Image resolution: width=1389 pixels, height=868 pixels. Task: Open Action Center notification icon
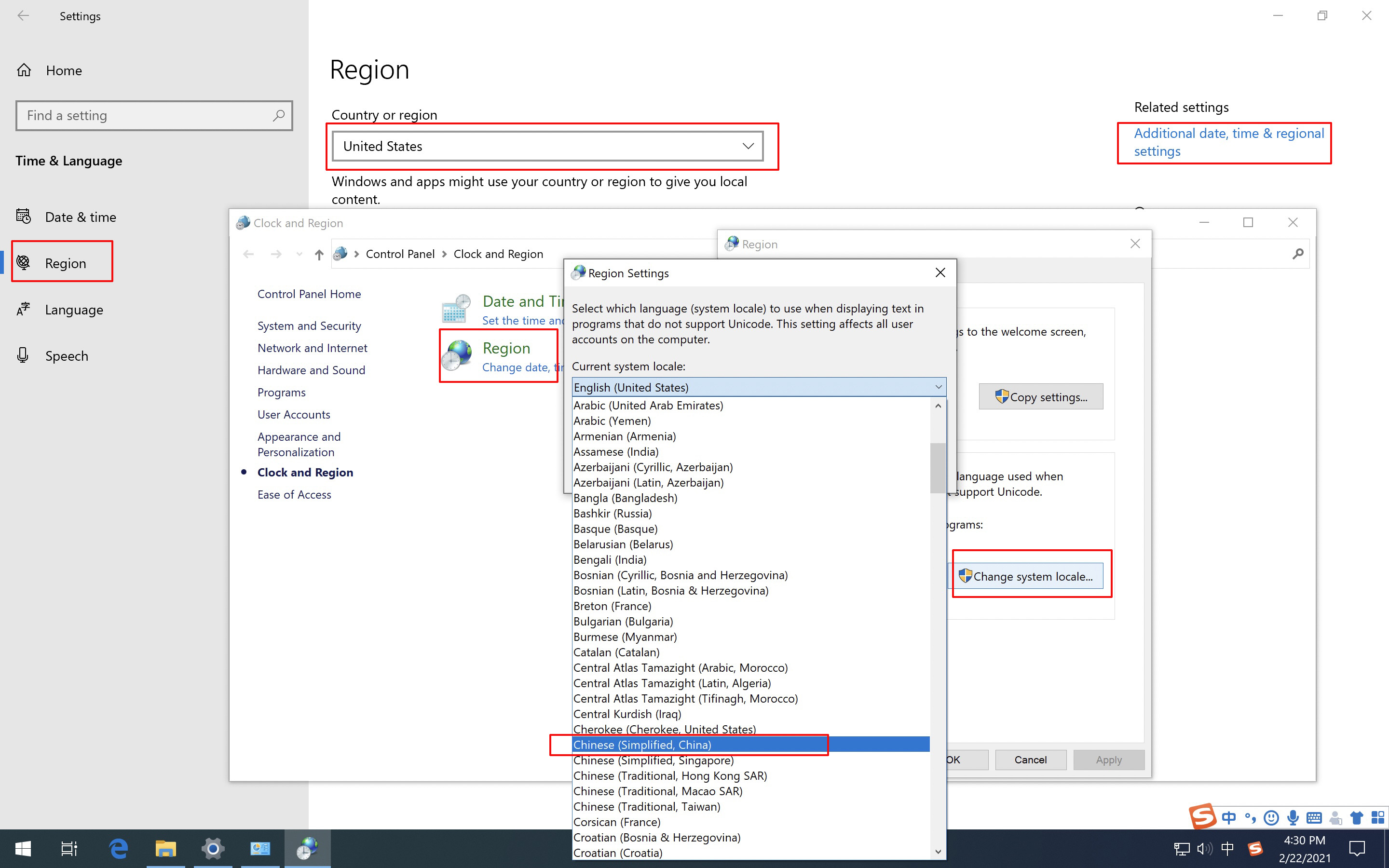point(1357,848)
